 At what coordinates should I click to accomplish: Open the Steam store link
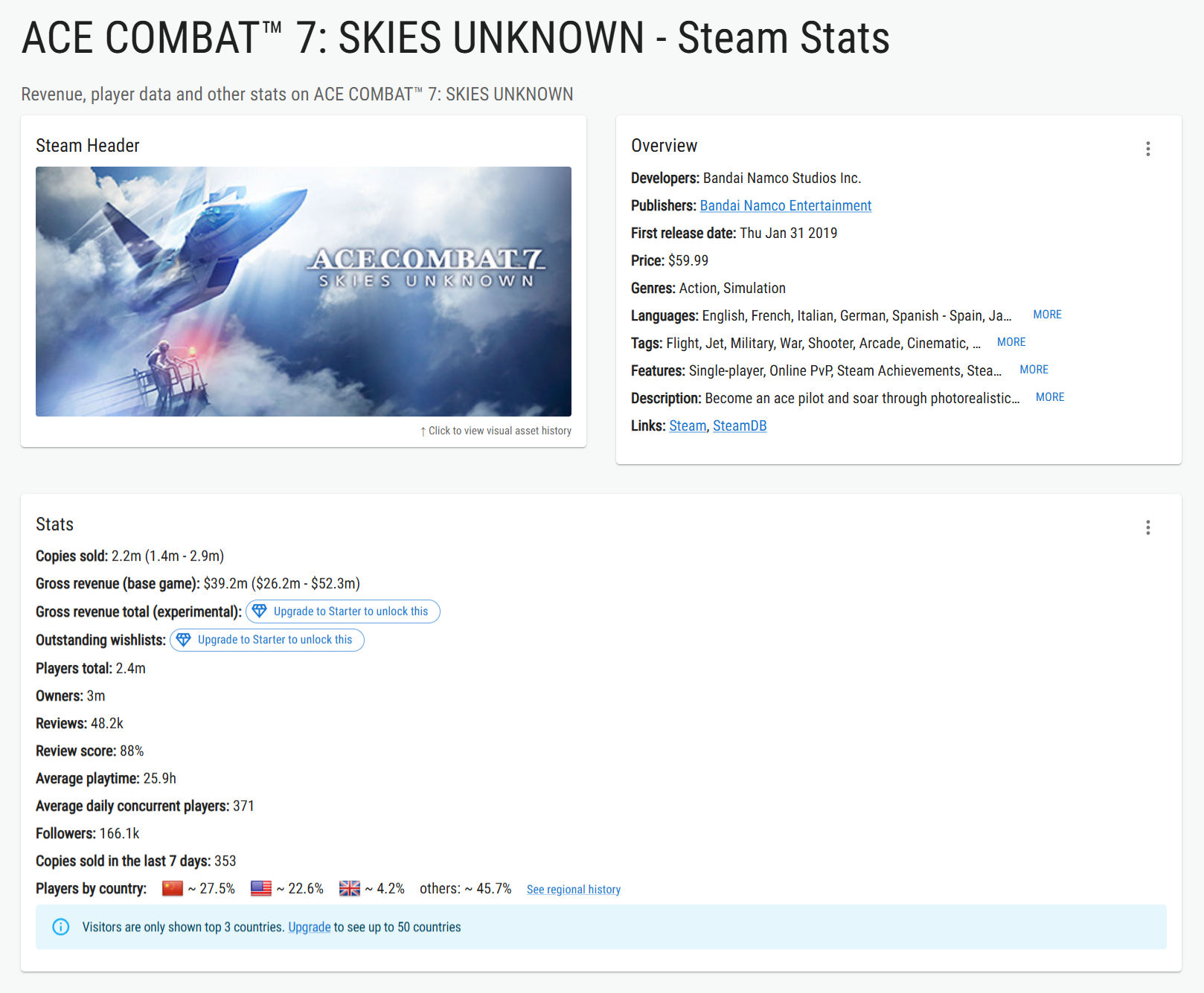click(688, 425)
